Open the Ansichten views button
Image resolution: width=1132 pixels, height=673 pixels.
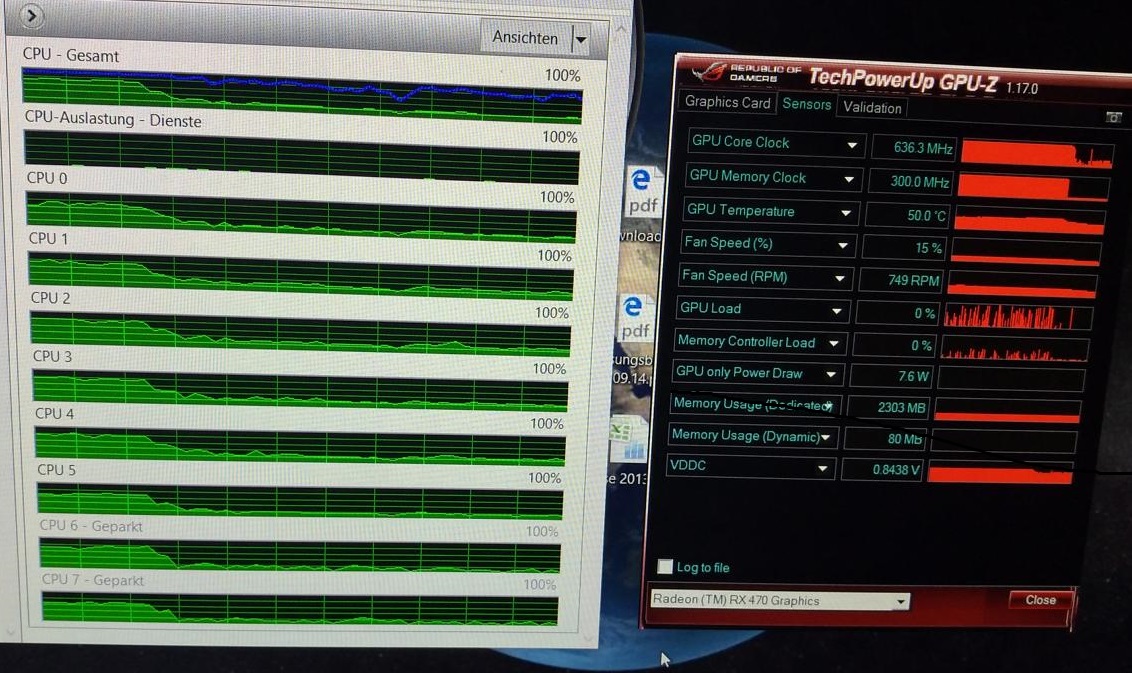click(x=526, y=38)
